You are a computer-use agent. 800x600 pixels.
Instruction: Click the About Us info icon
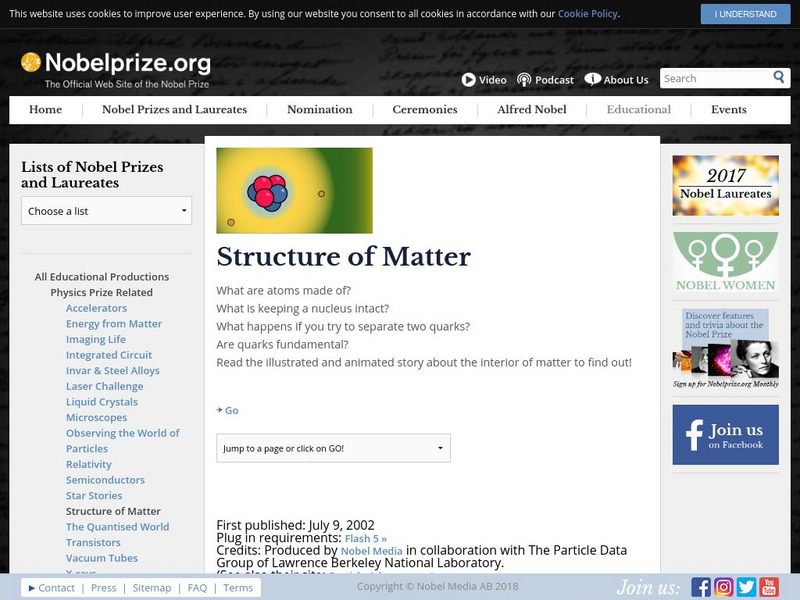click(x=592, y=79)
